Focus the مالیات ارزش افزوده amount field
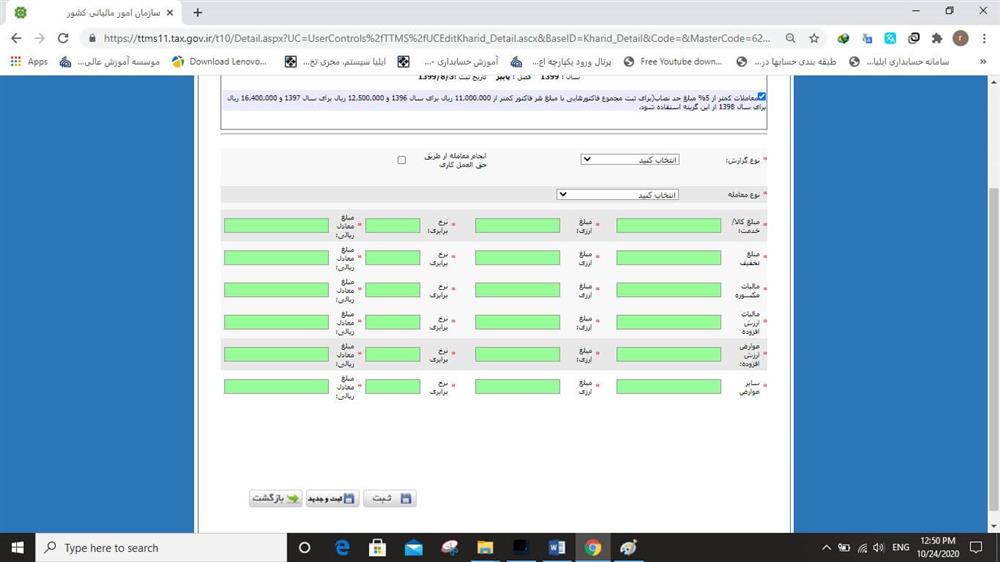This screenshot has height=562, width=1000. 668,322
